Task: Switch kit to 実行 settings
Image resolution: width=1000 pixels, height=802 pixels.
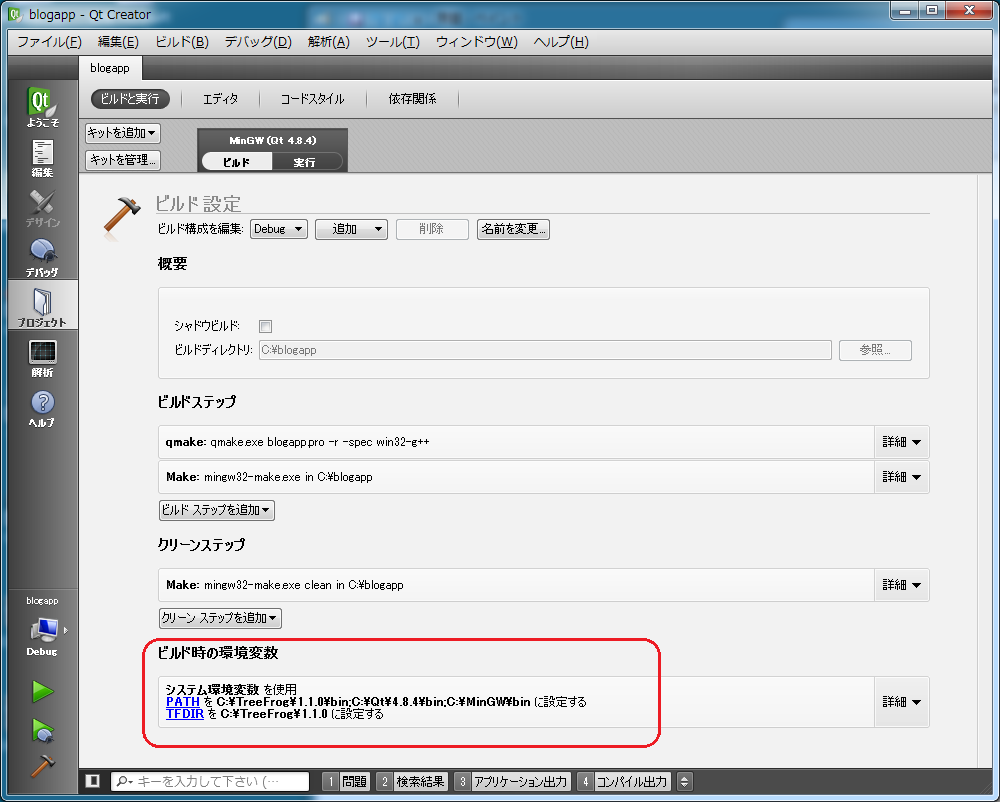Action: pos(307,162)
